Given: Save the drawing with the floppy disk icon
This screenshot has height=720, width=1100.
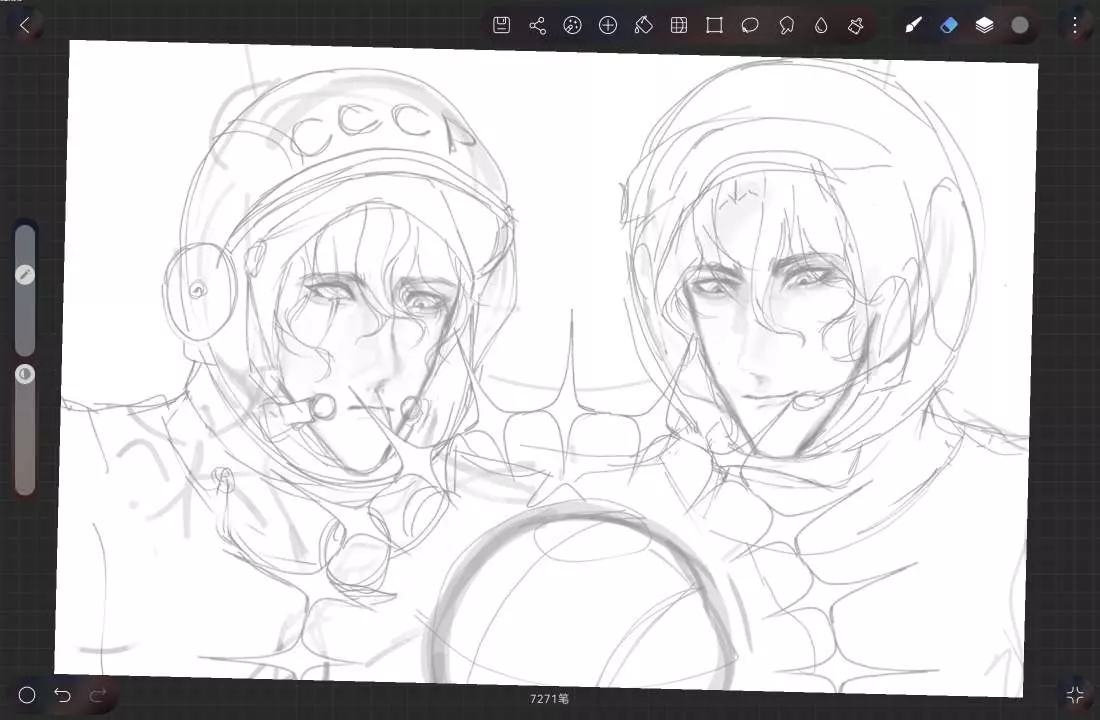Looking at the screenshot, I should (x=501, y=25).
